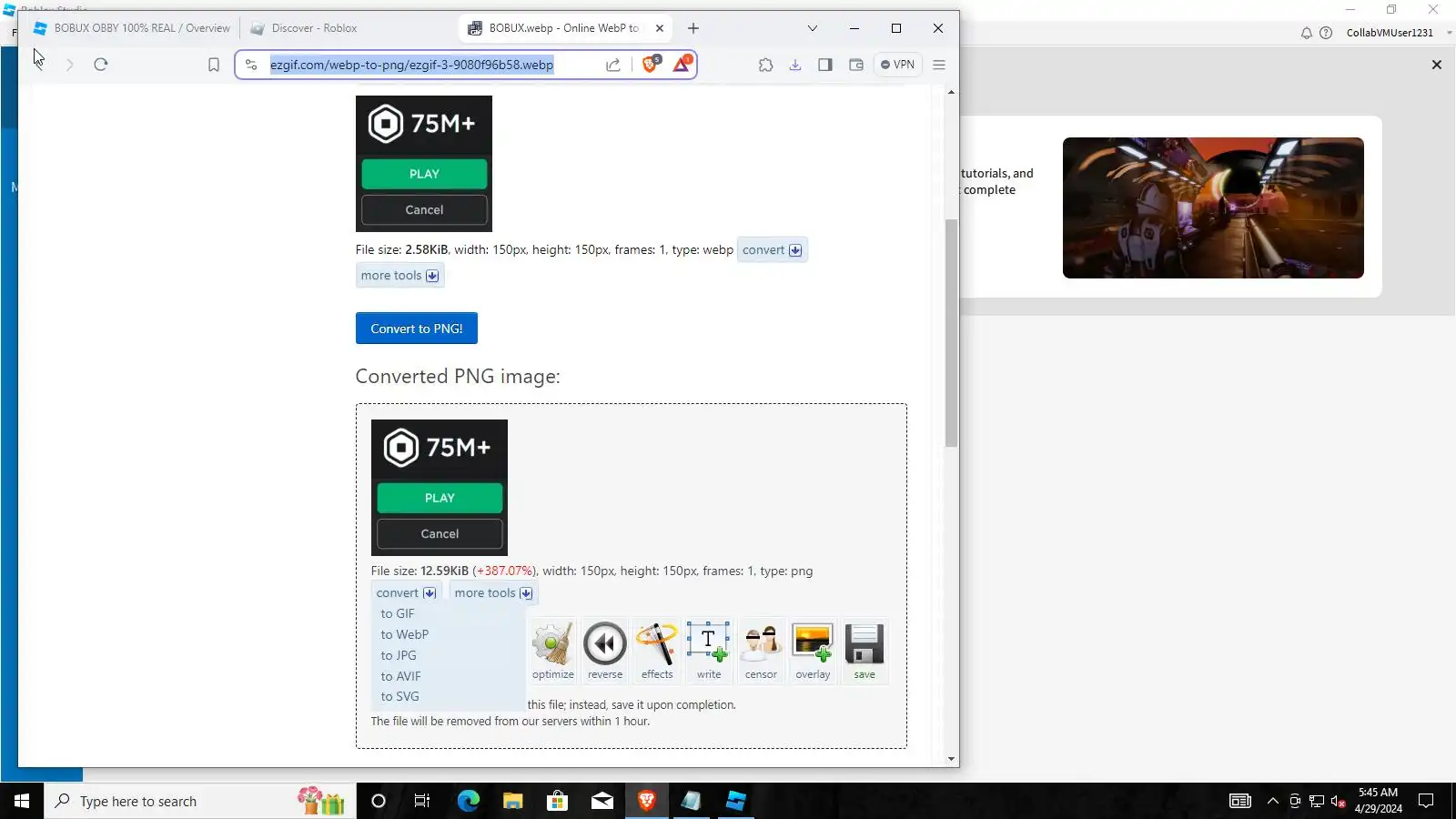The width and height of the screenshot is (1456, 819).
Task: Choose to JPG from convert menu
Action: [399, 656]
